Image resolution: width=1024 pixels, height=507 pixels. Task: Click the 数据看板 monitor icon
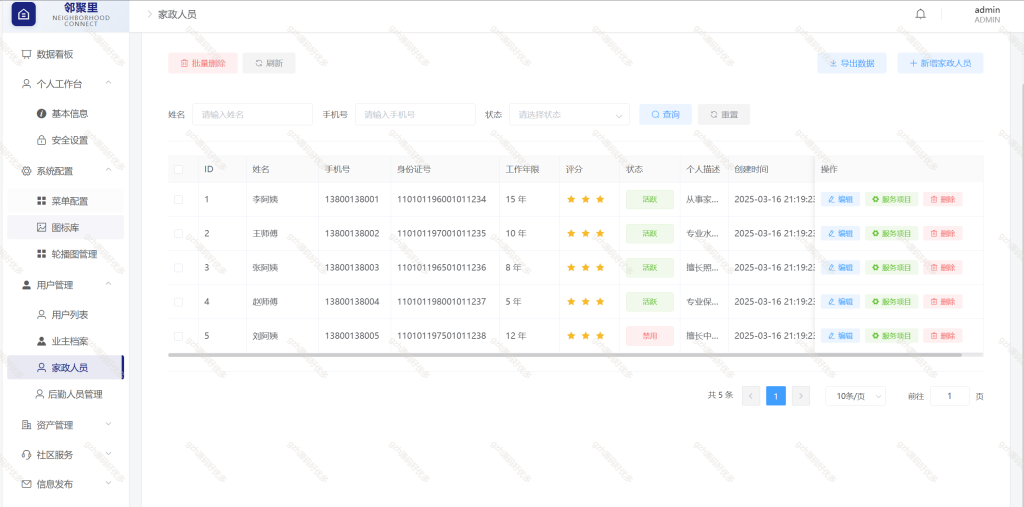[26, 54]
